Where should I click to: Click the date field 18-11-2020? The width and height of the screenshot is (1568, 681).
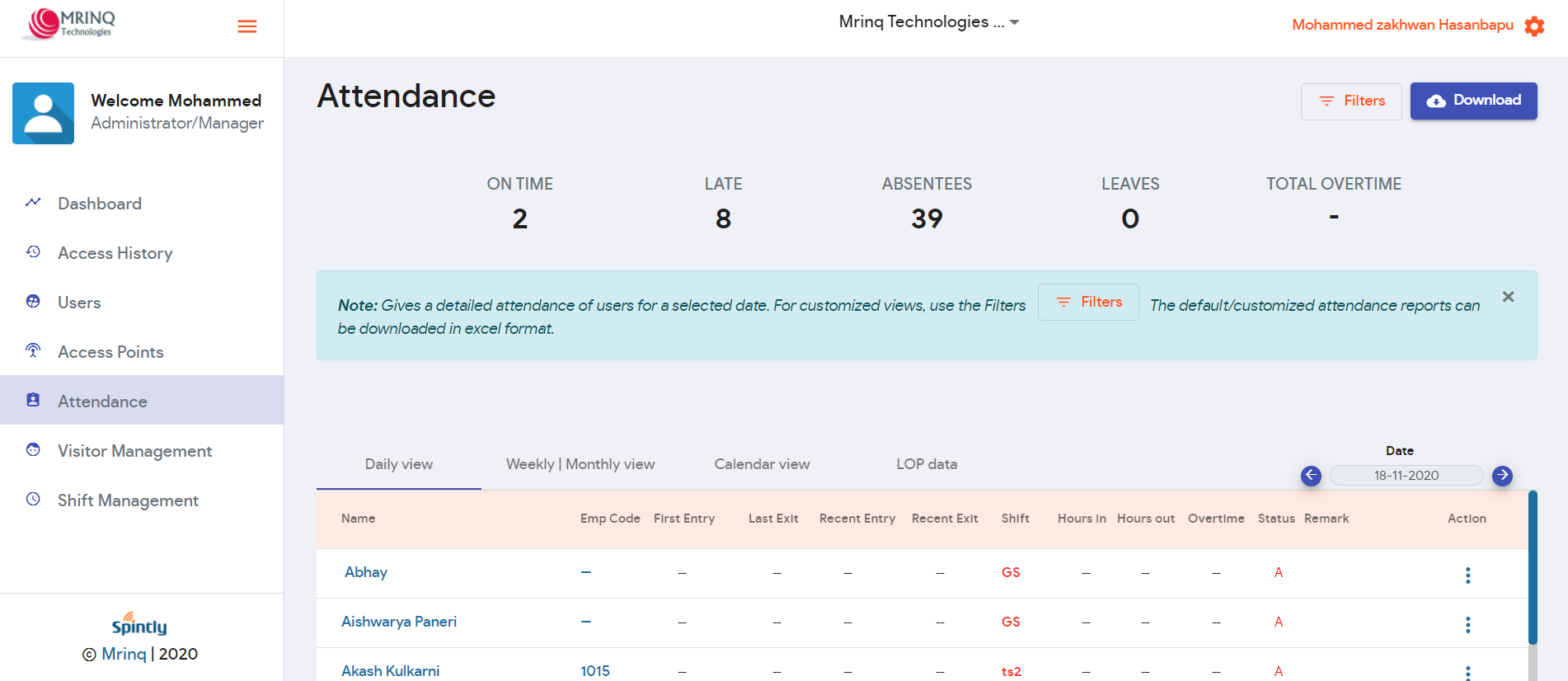click(x=1406, y=476)
